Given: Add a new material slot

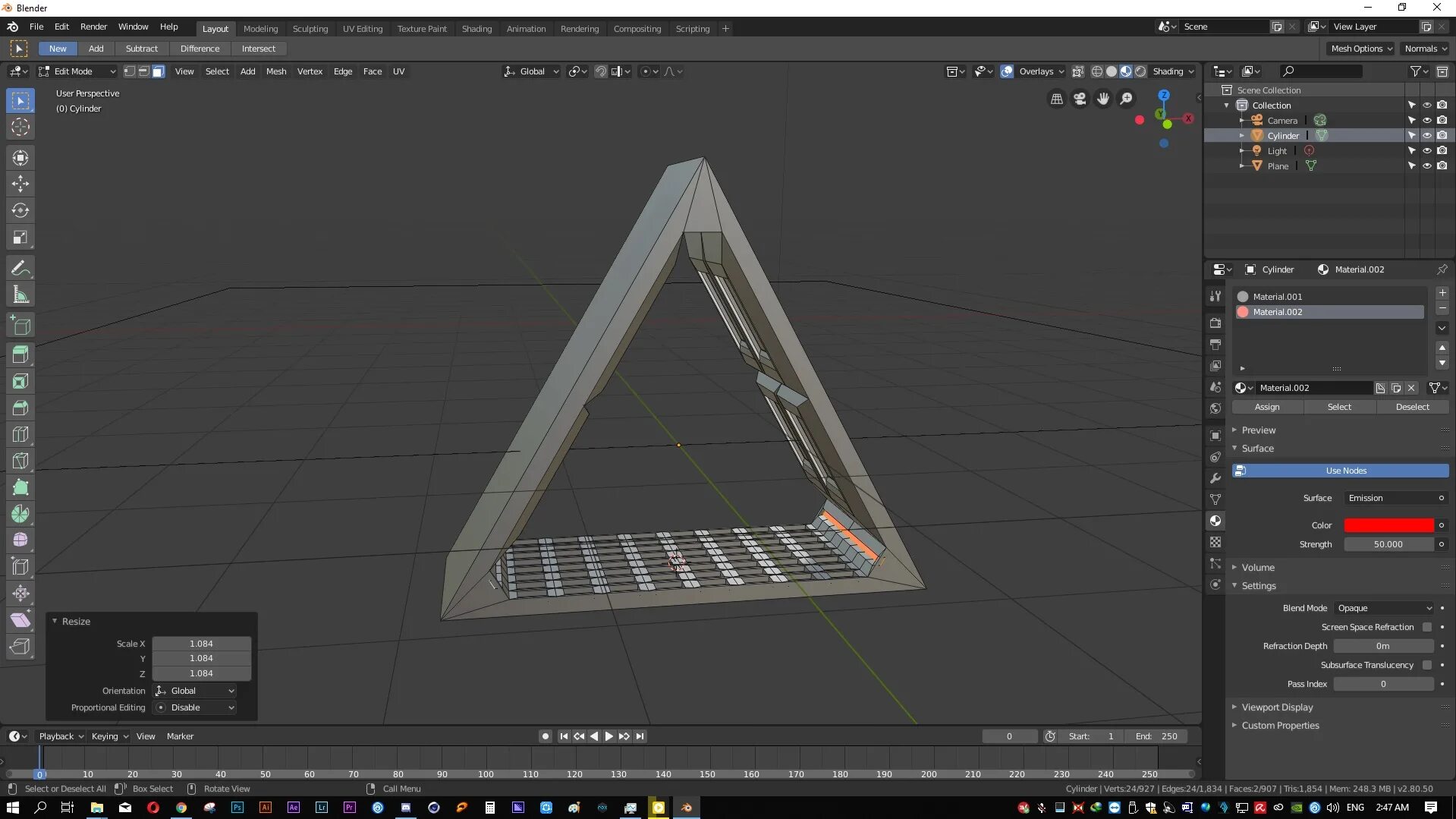Looking at the screenshot, I should tap(1442, 293).
